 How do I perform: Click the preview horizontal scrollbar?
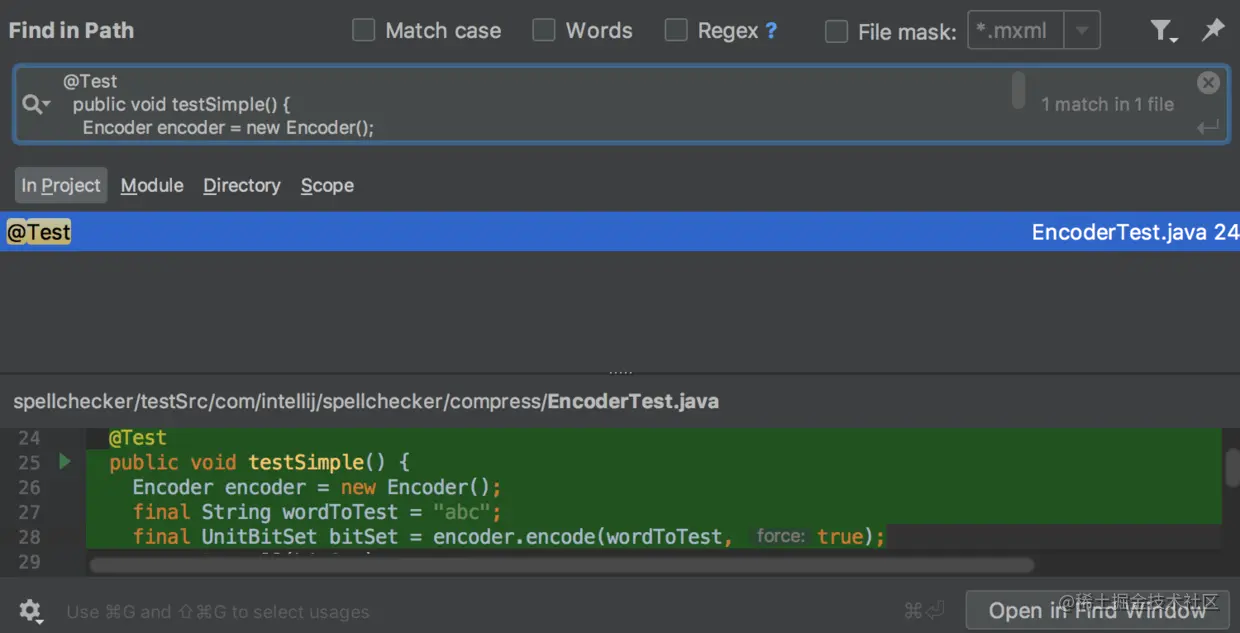(562, 565)
